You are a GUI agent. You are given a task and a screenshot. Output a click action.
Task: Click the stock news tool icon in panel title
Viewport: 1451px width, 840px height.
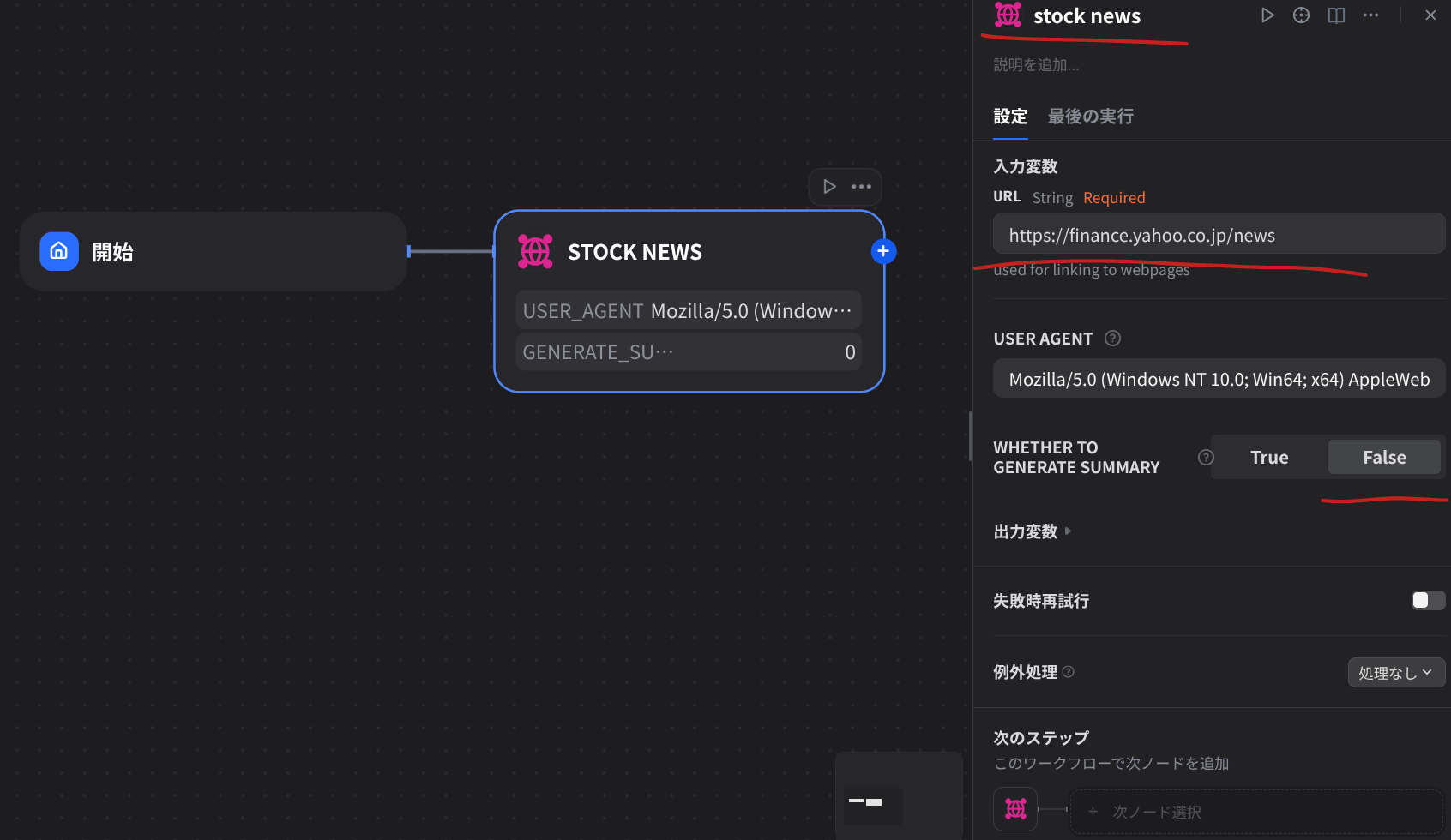click(1008, 15)
